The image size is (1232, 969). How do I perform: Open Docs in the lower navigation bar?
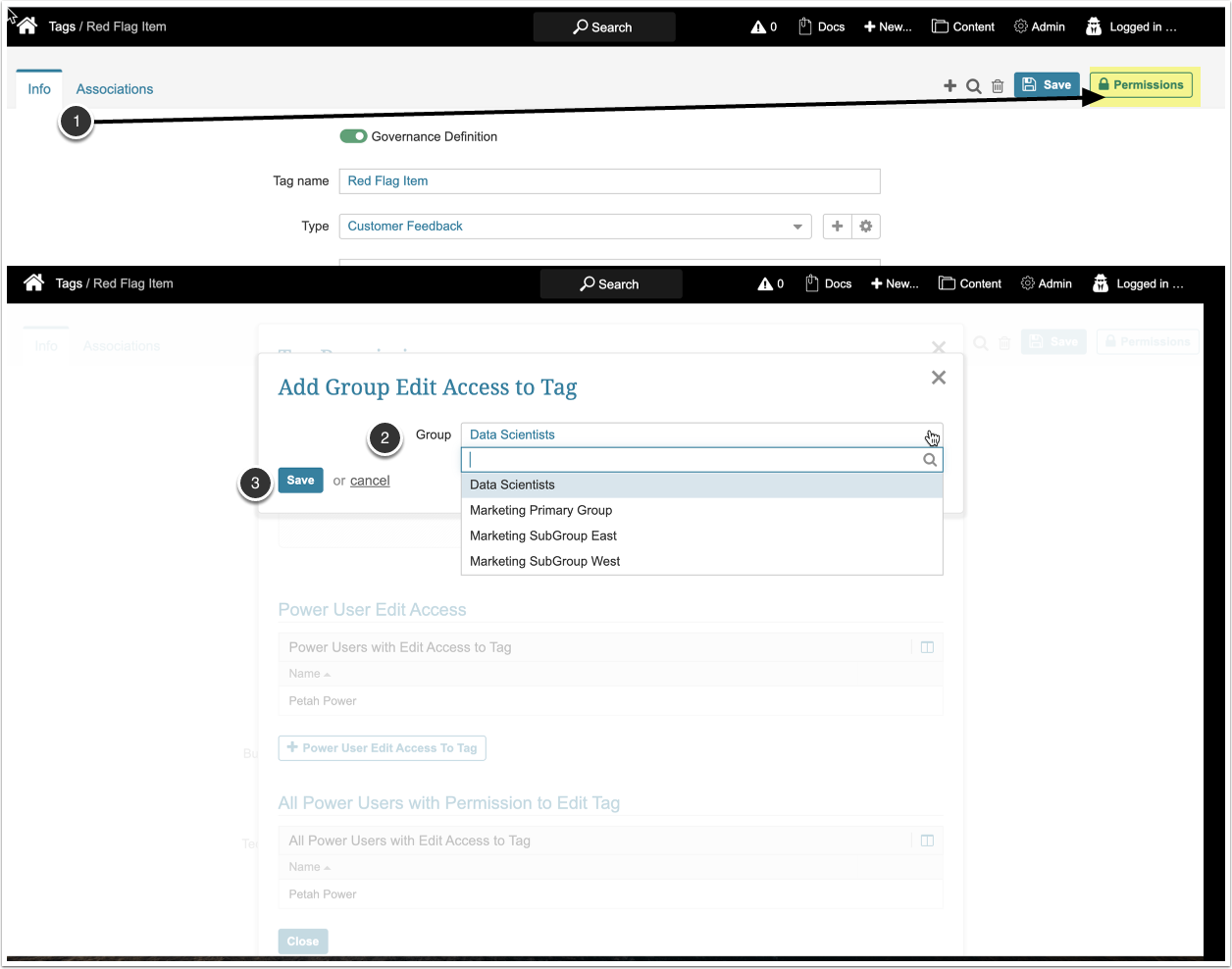tap(829, 283)
